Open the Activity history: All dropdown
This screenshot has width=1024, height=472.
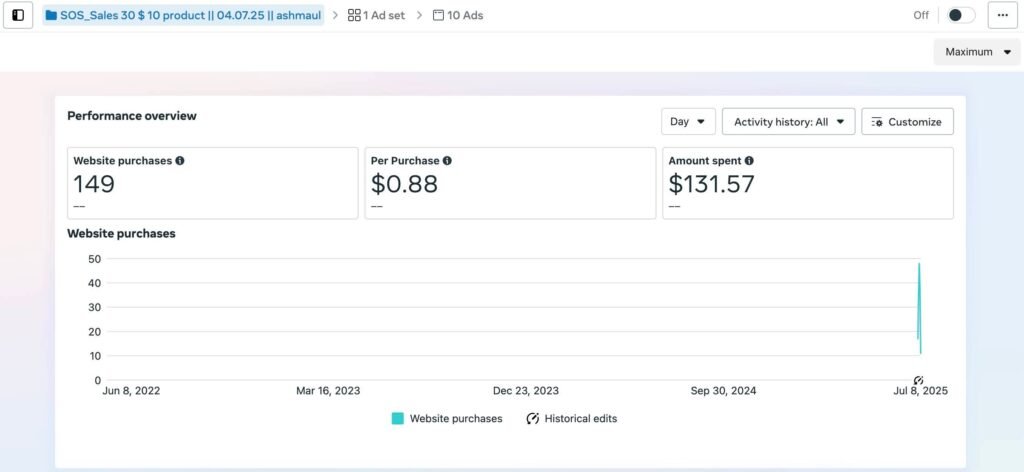coord(788,121)
